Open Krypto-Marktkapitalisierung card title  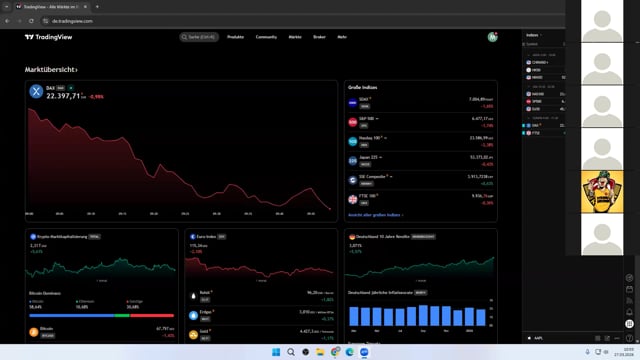tap(62, 237)
